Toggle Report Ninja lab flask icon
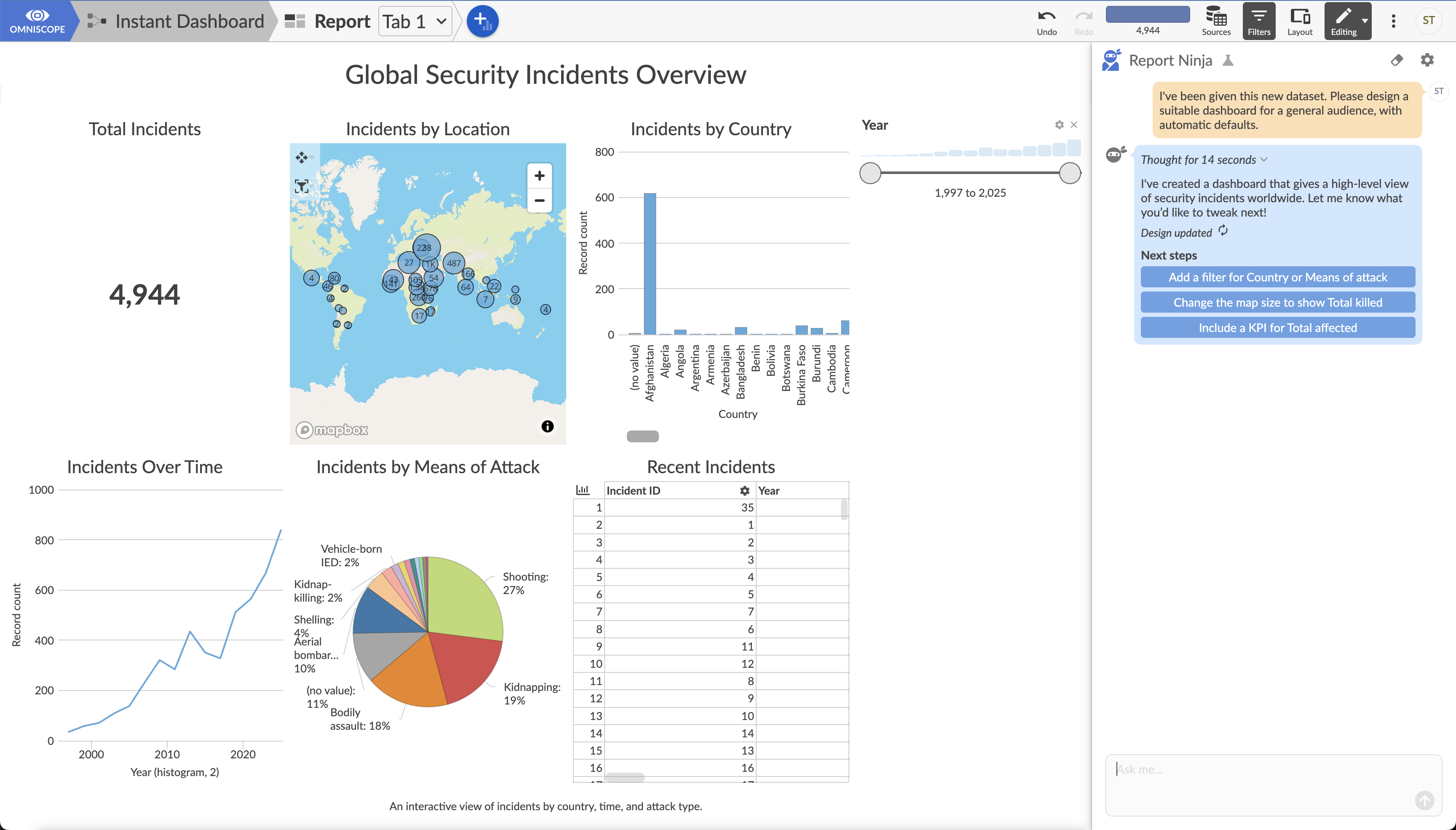Screen dimensions: 1456x830 coord(1228,60)
